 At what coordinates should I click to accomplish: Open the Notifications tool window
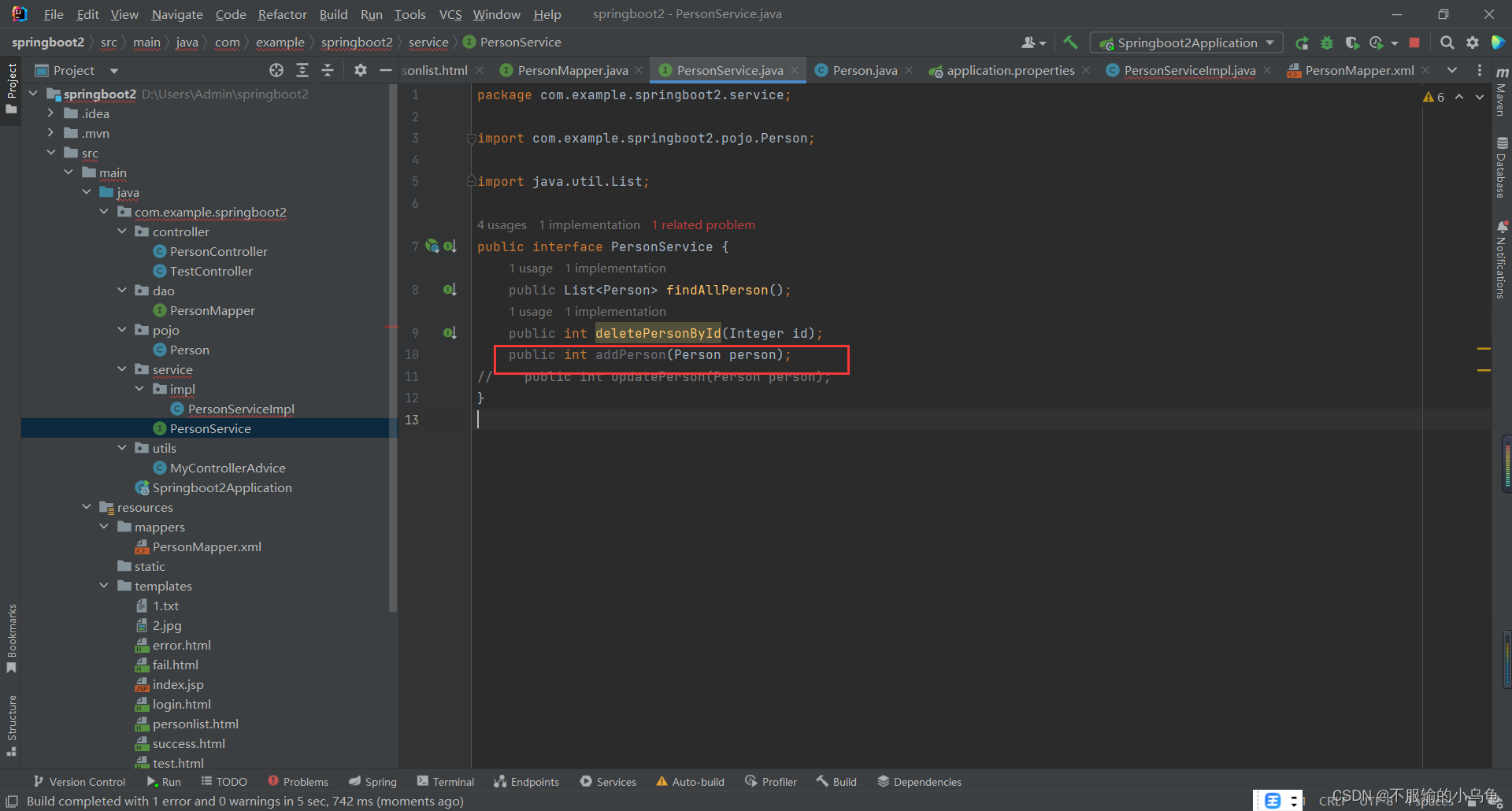[x=1502, y=260]
